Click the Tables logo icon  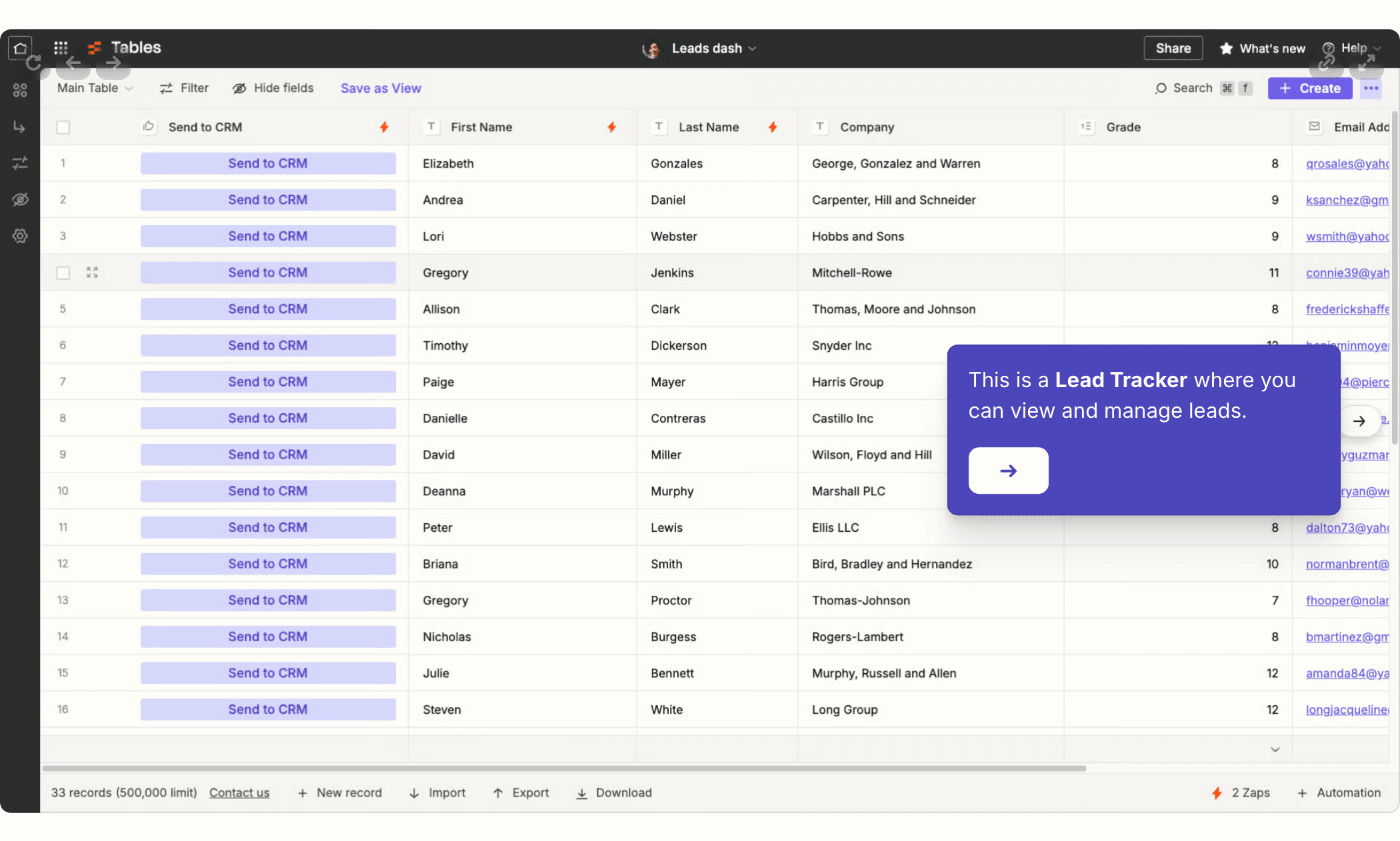95,48
